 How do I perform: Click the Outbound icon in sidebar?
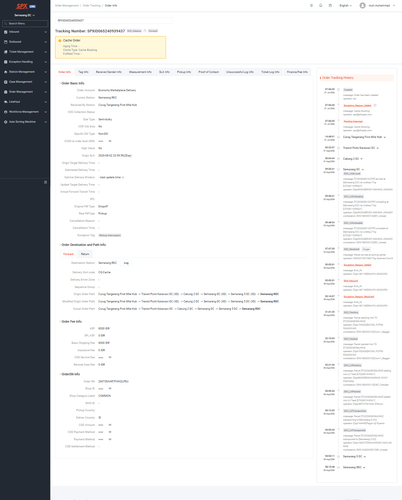(x=6, y=42)
